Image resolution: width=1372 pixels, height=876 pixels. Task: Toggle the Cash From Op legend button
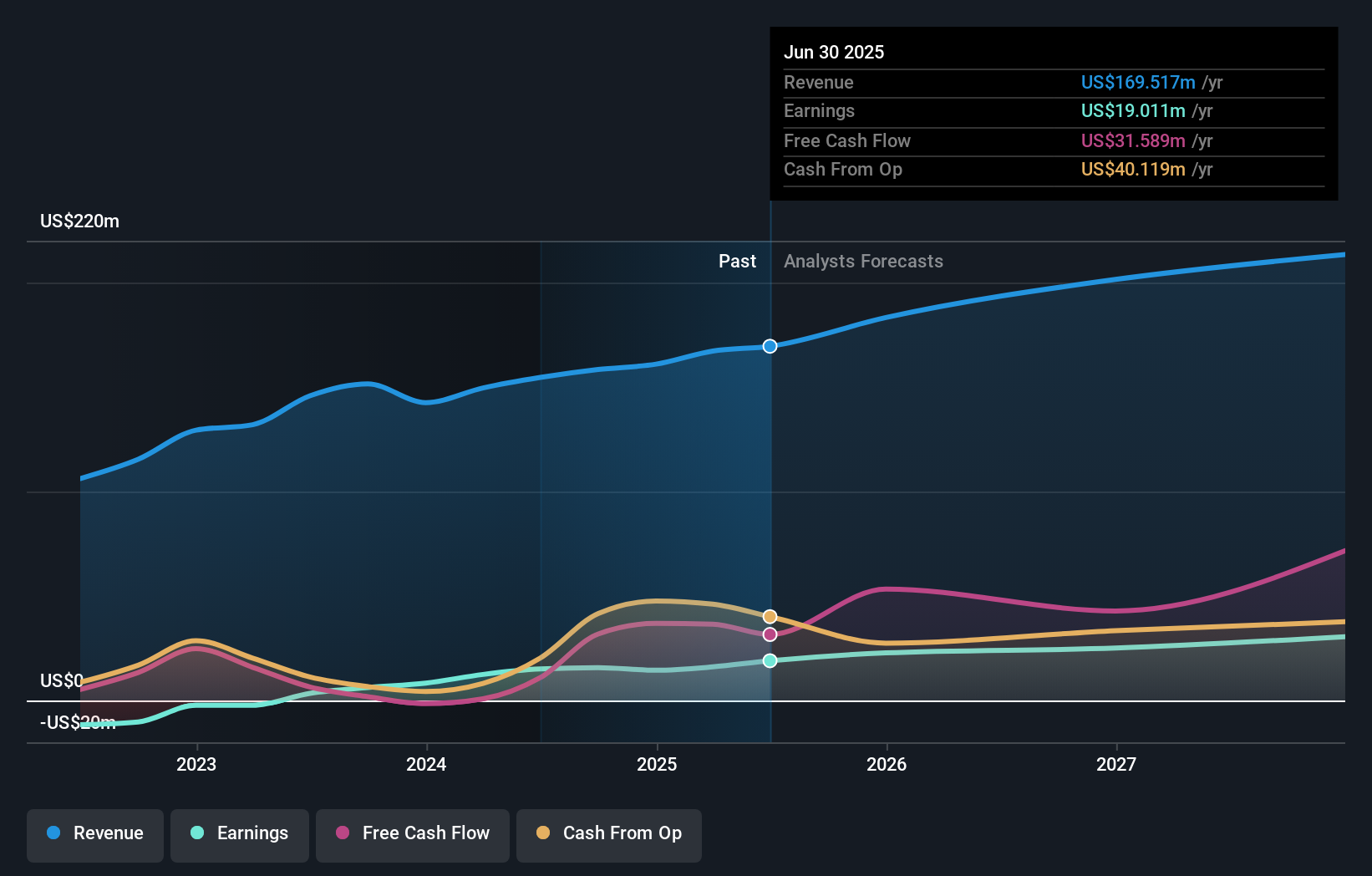tap(609, 835)
